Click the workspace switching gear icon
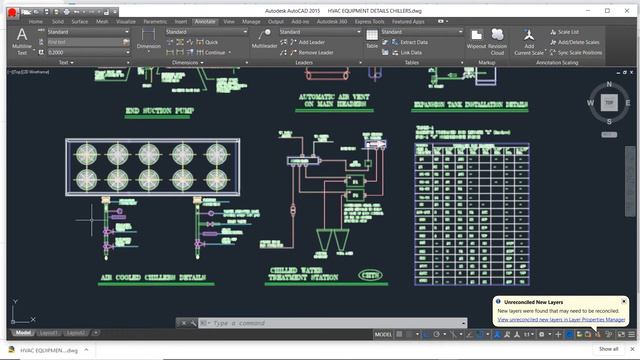 [x=542, y=335]
